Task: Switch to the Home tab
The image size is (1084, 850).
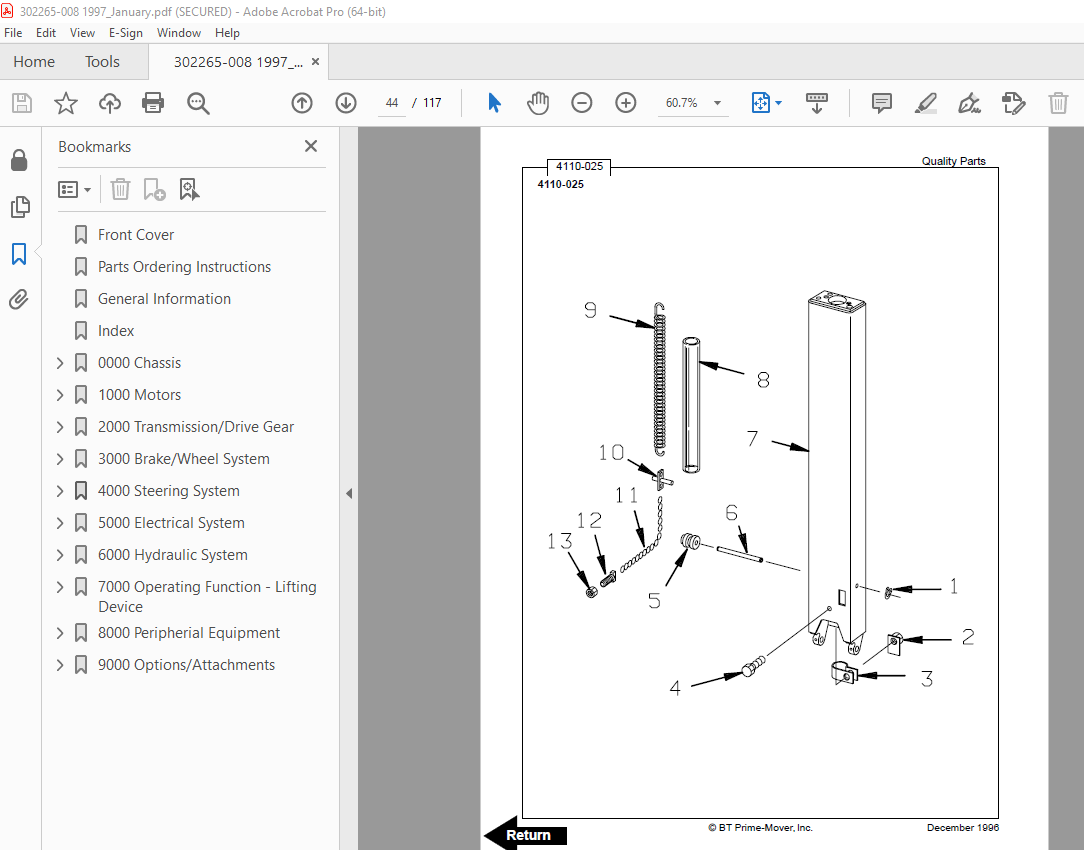Action: [34, 62]
